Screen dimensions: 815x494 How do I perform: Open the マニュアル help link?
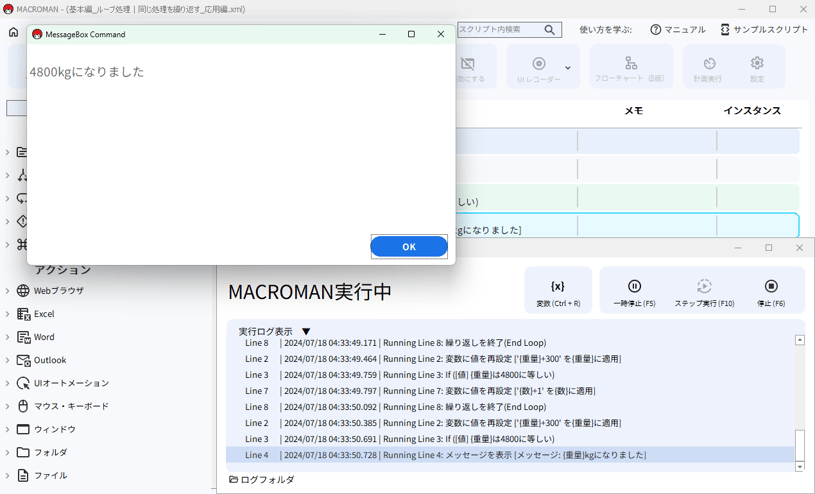[x=677, y=30]
